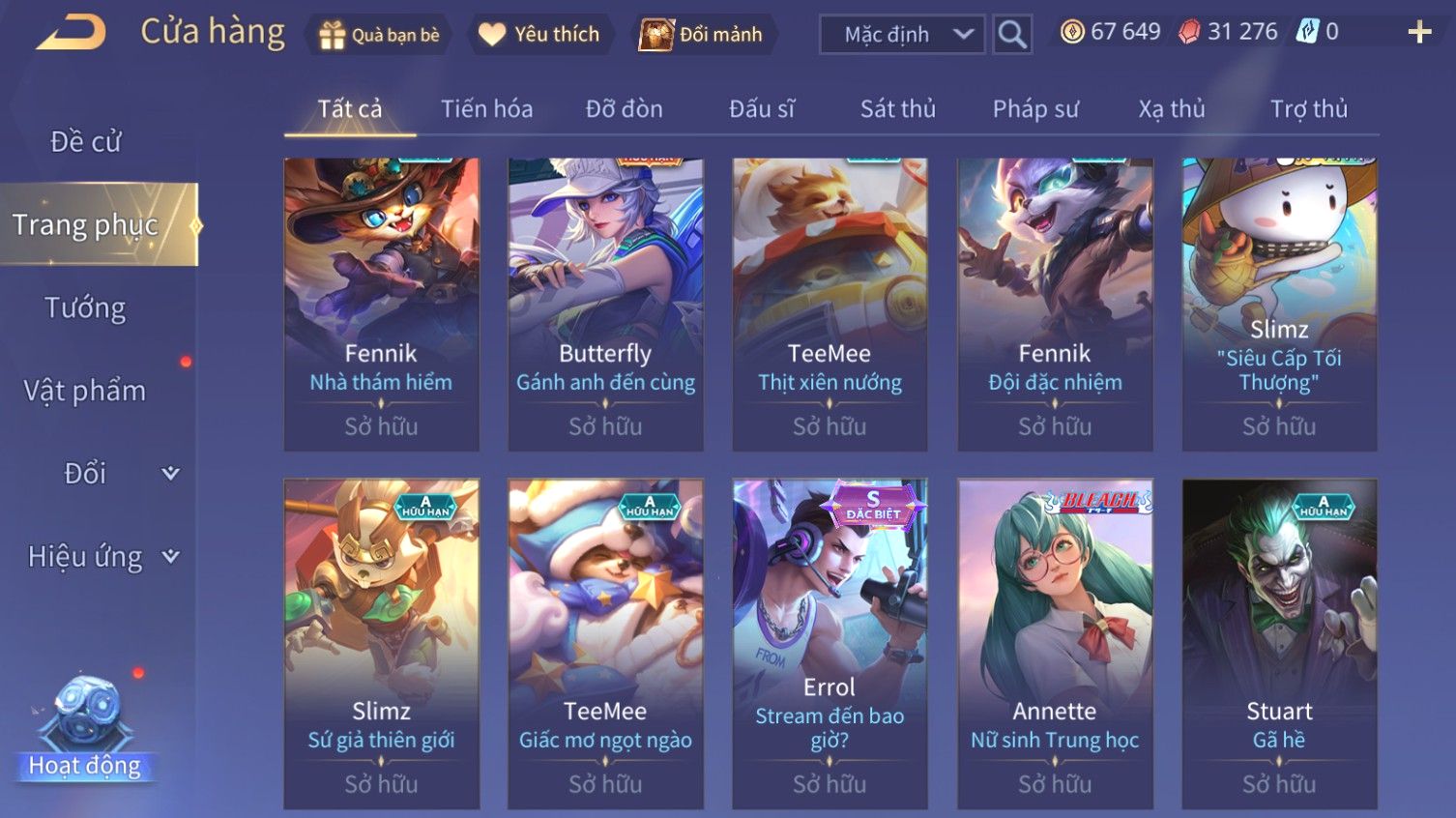
Task: Go to Tướng in the sidebar
Action: (85, 307)
